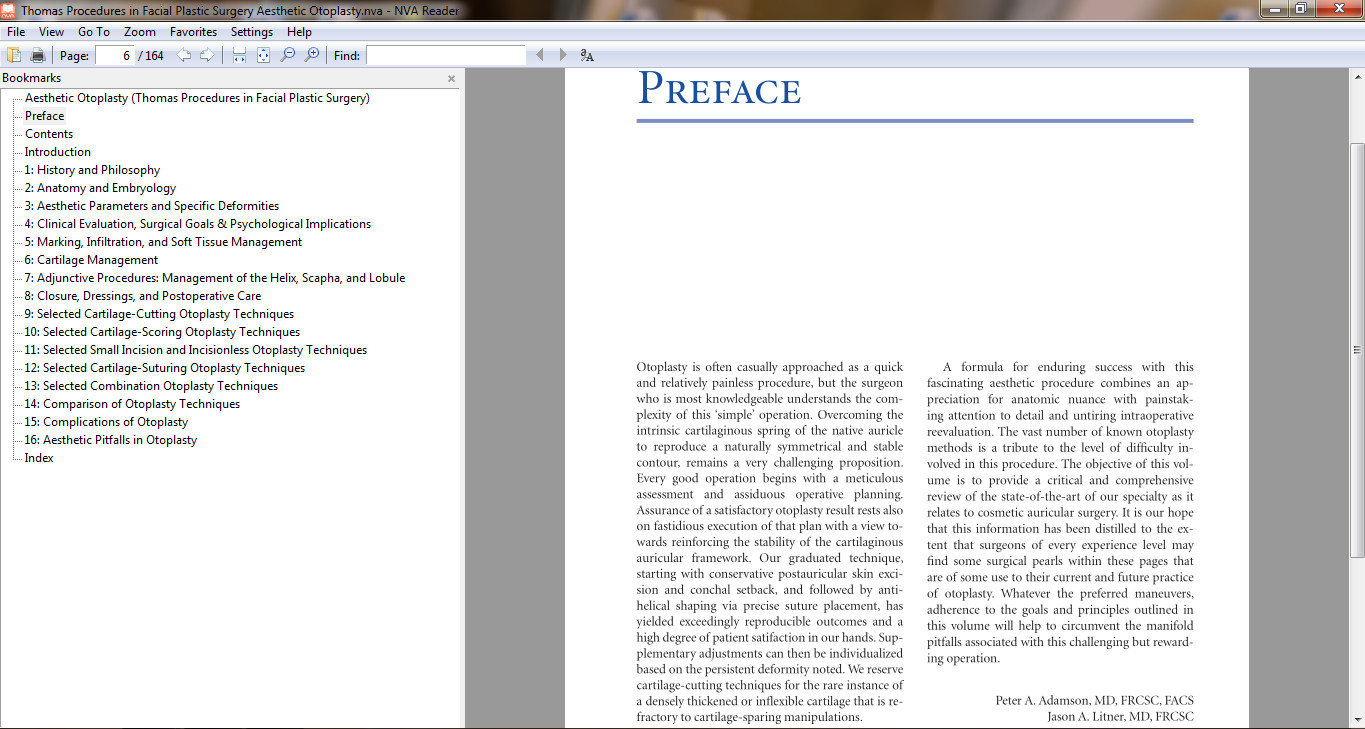Open bookmark 2: Anatomy and Embryology

tap(100, 188)
